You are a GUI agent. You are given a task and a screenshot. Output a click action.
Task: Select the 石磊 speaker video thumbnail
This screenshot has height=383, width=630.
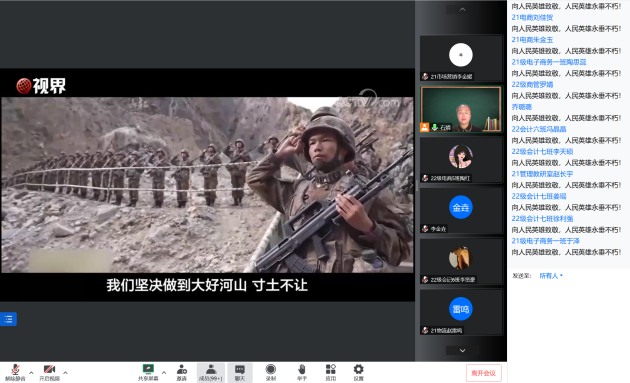pyautogui.click(x=461, y=109)
